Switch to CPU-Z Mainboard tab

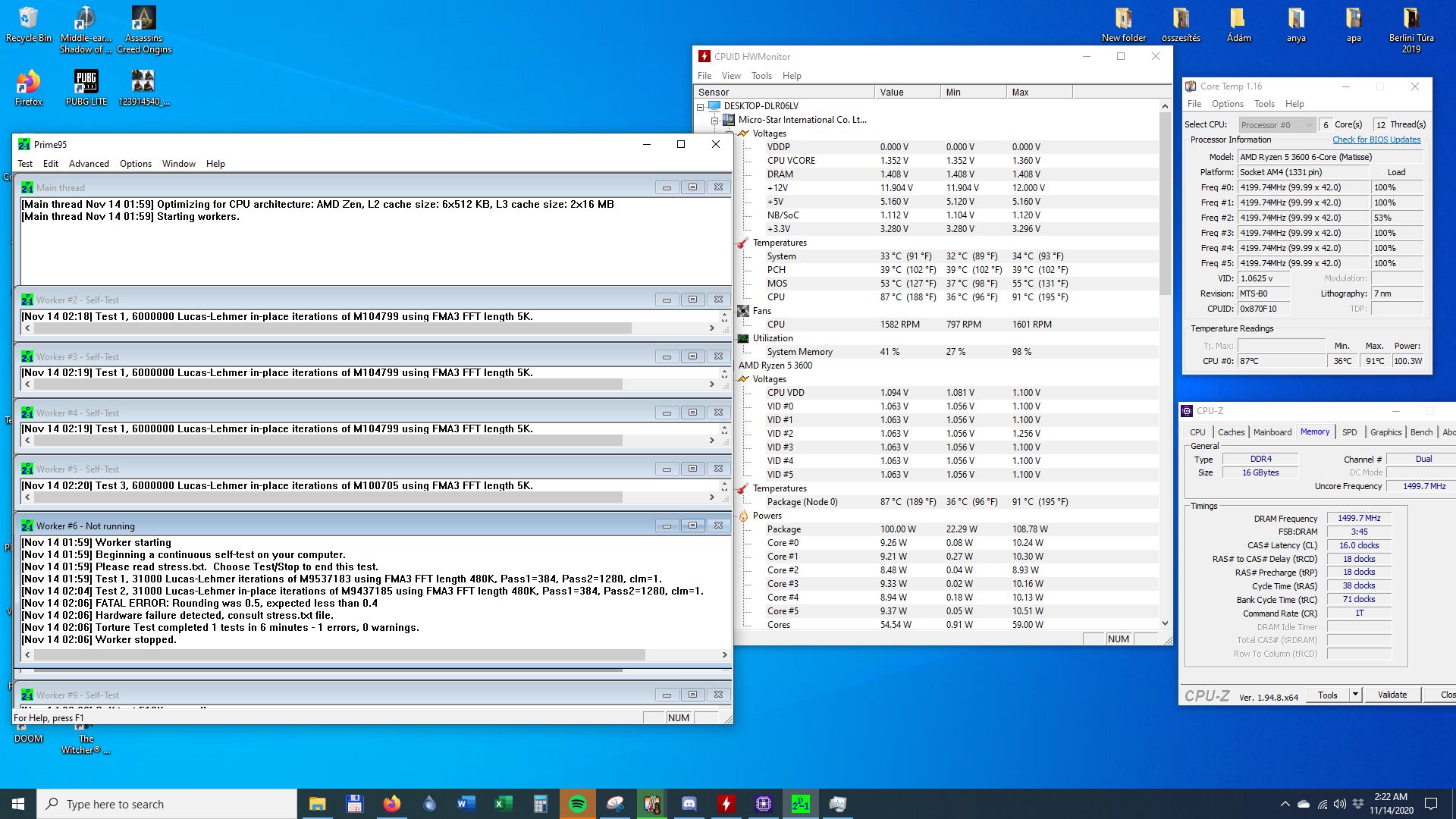(1272, 432)
